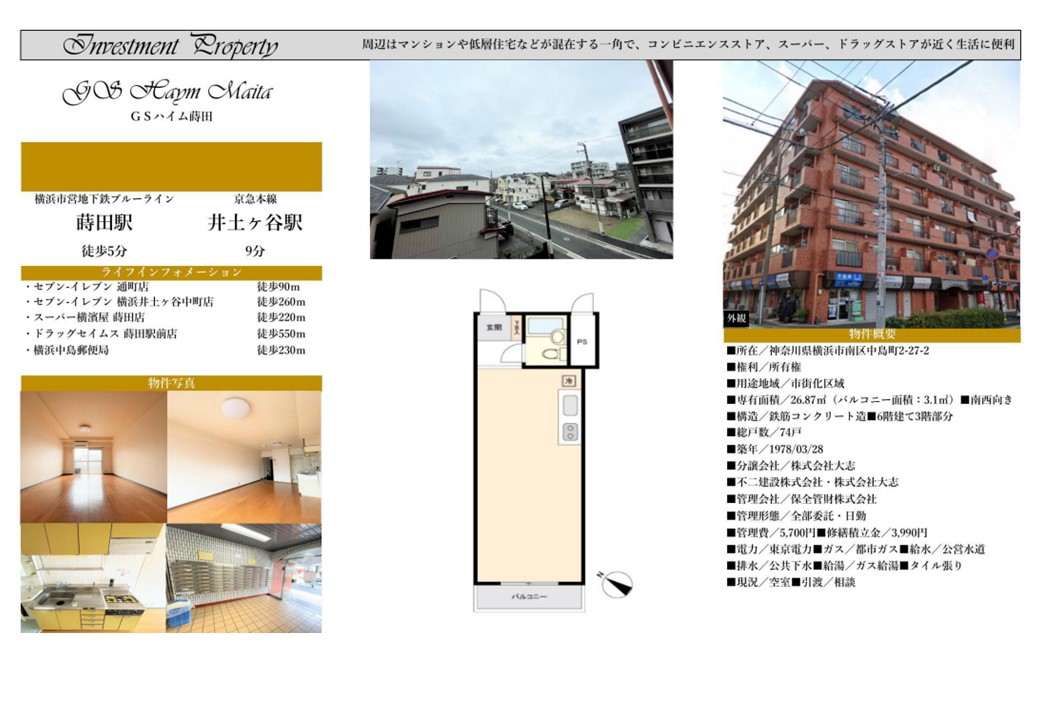1040x720 pixels.
Task: Click the two-burner stove symbol
Action: coord(570,432)
